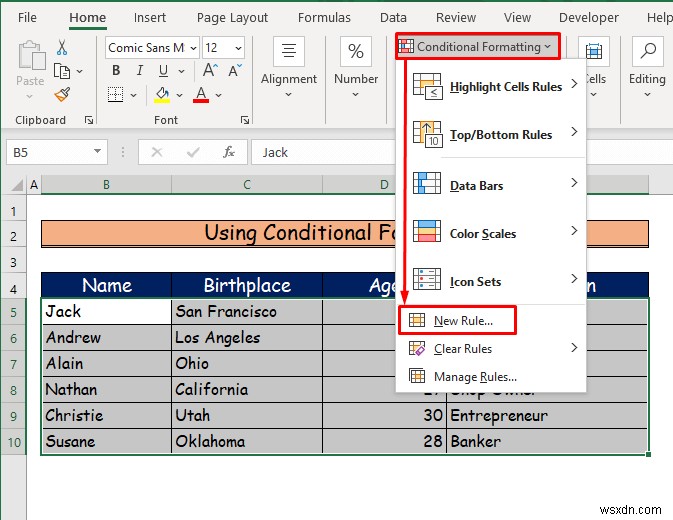This screenshot has width=673, height=520.
Task: Open the Developer tab
Action: click(x=589, y=18)
